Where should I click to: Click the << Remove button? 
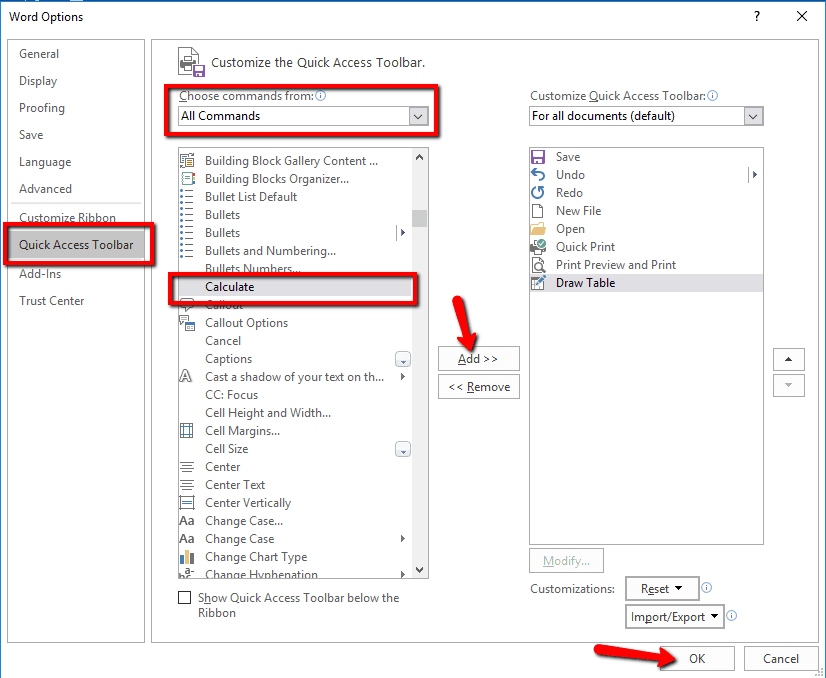pos(478,387)
